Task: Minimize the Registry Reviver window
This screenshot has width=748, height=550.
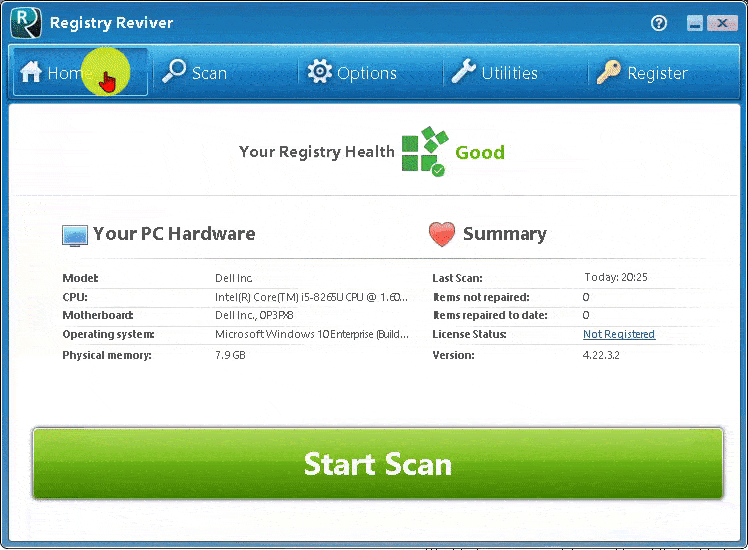Action: coord(695,23)
